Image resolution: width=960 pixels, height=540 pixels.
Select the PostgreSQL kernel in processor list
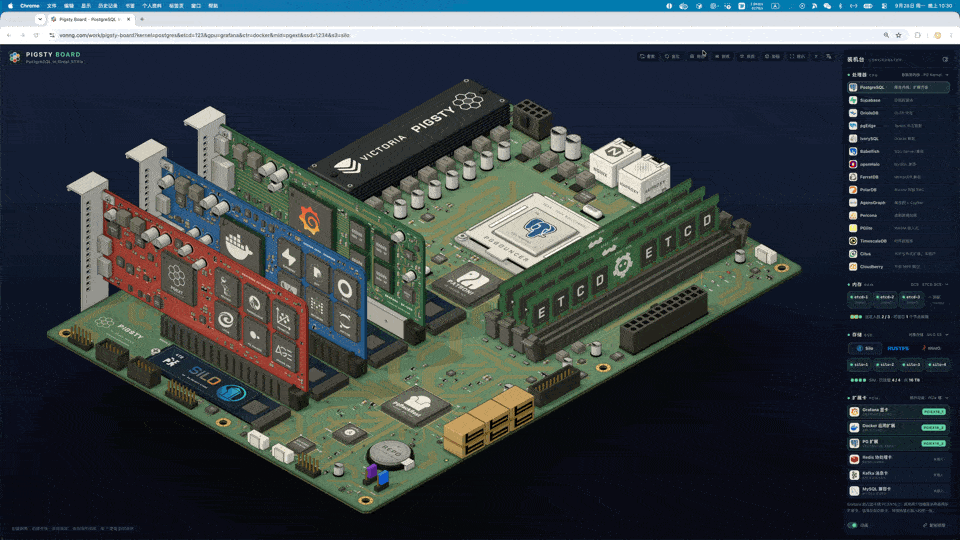pos(898,88)
